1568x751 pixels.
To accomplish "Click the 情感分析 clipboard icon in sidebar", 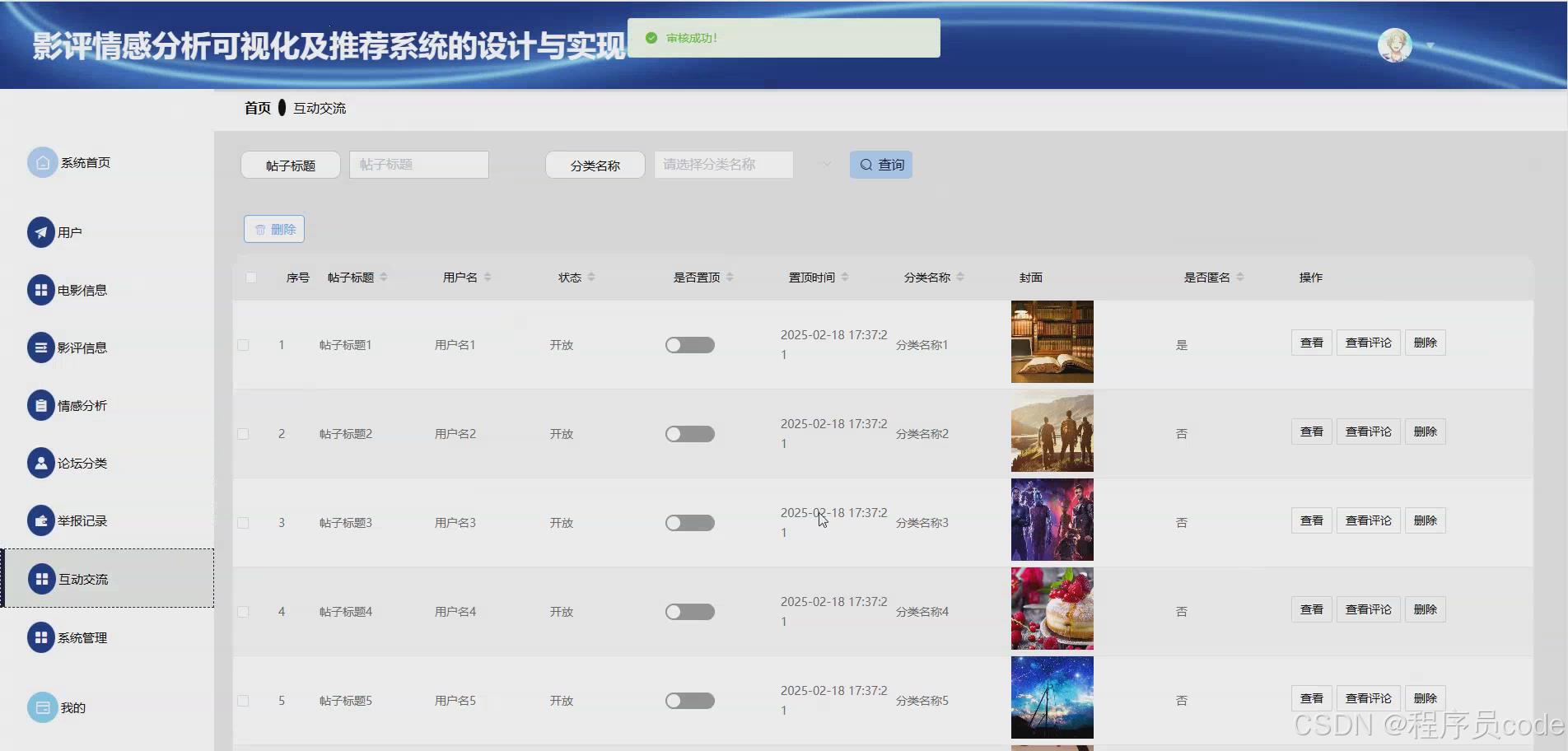I will coord(40,405).
